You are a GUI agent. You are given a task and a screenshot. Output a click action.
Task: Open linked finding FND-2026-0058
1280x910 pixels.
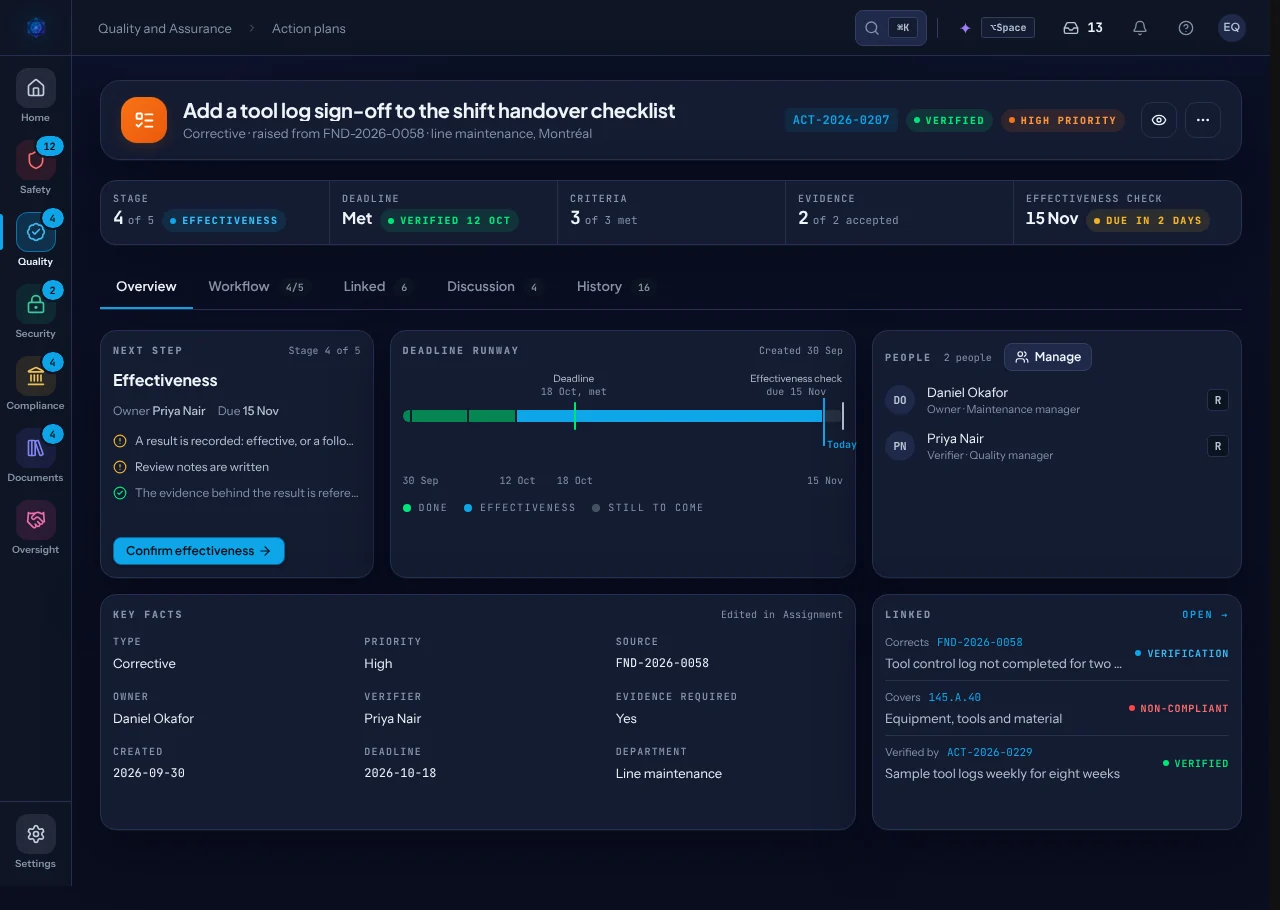980,642
